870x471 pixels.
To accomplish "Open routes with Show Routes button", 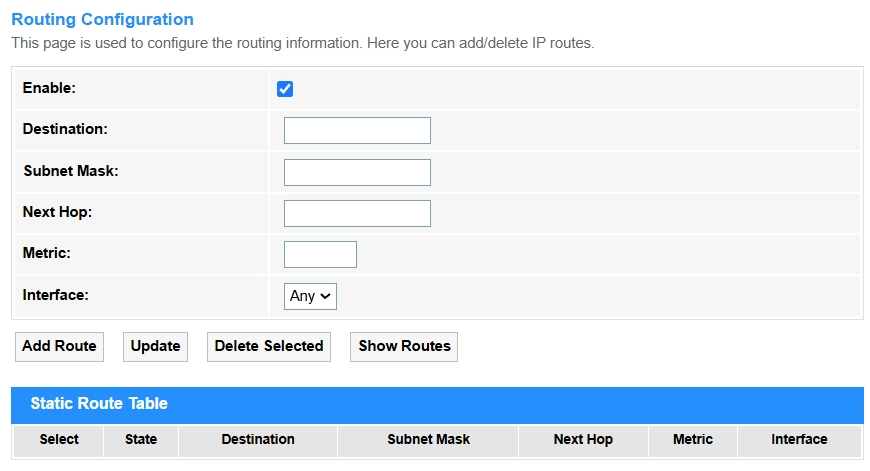I will click(x=404, y=347).
